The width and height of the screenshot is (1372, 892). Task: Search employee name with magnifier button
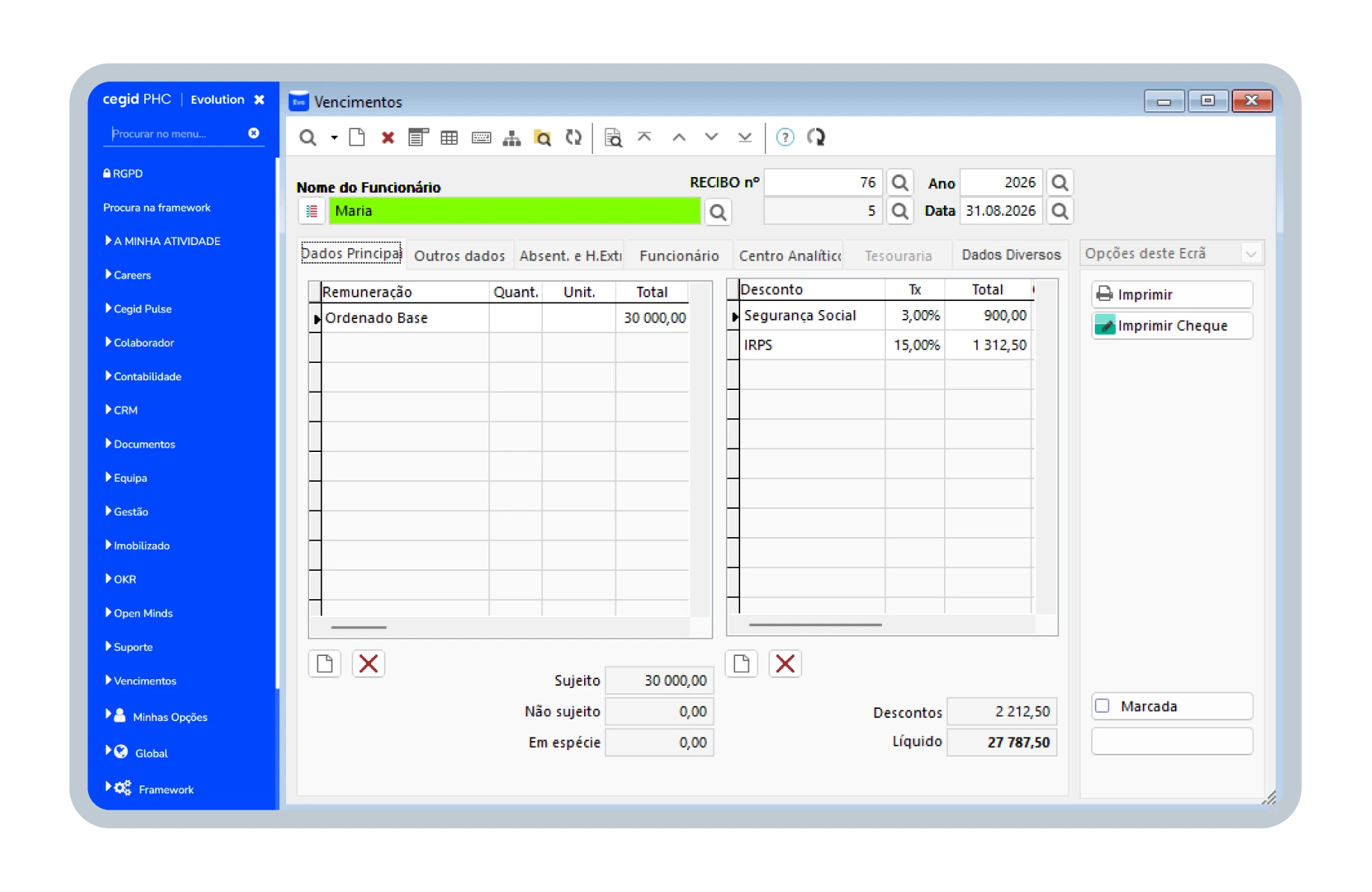tap(718, 212)
